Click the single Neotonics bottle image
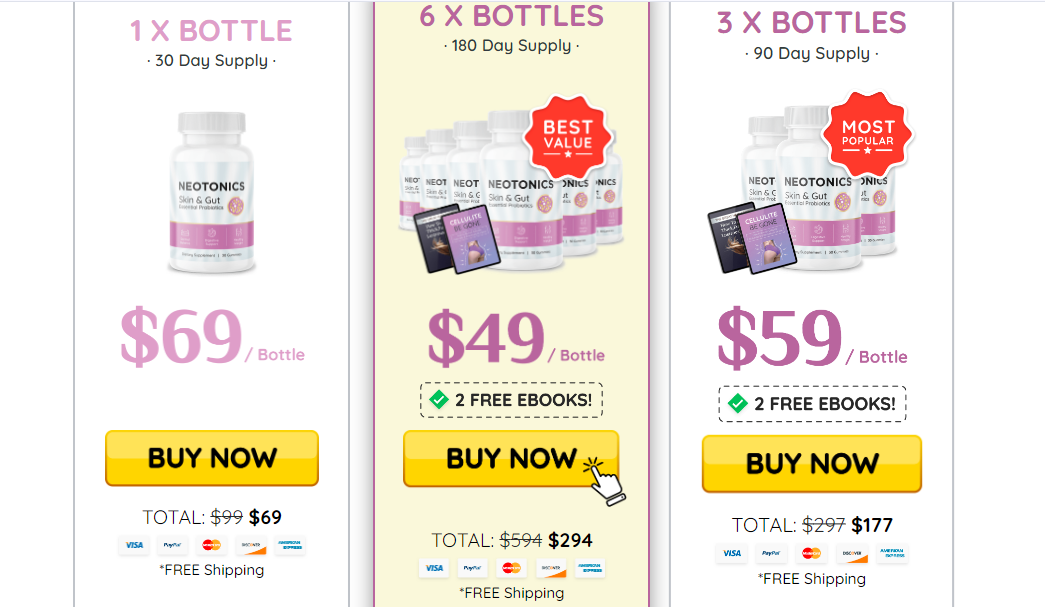This screenshot has height=607, width=1045. click(212, 193)
